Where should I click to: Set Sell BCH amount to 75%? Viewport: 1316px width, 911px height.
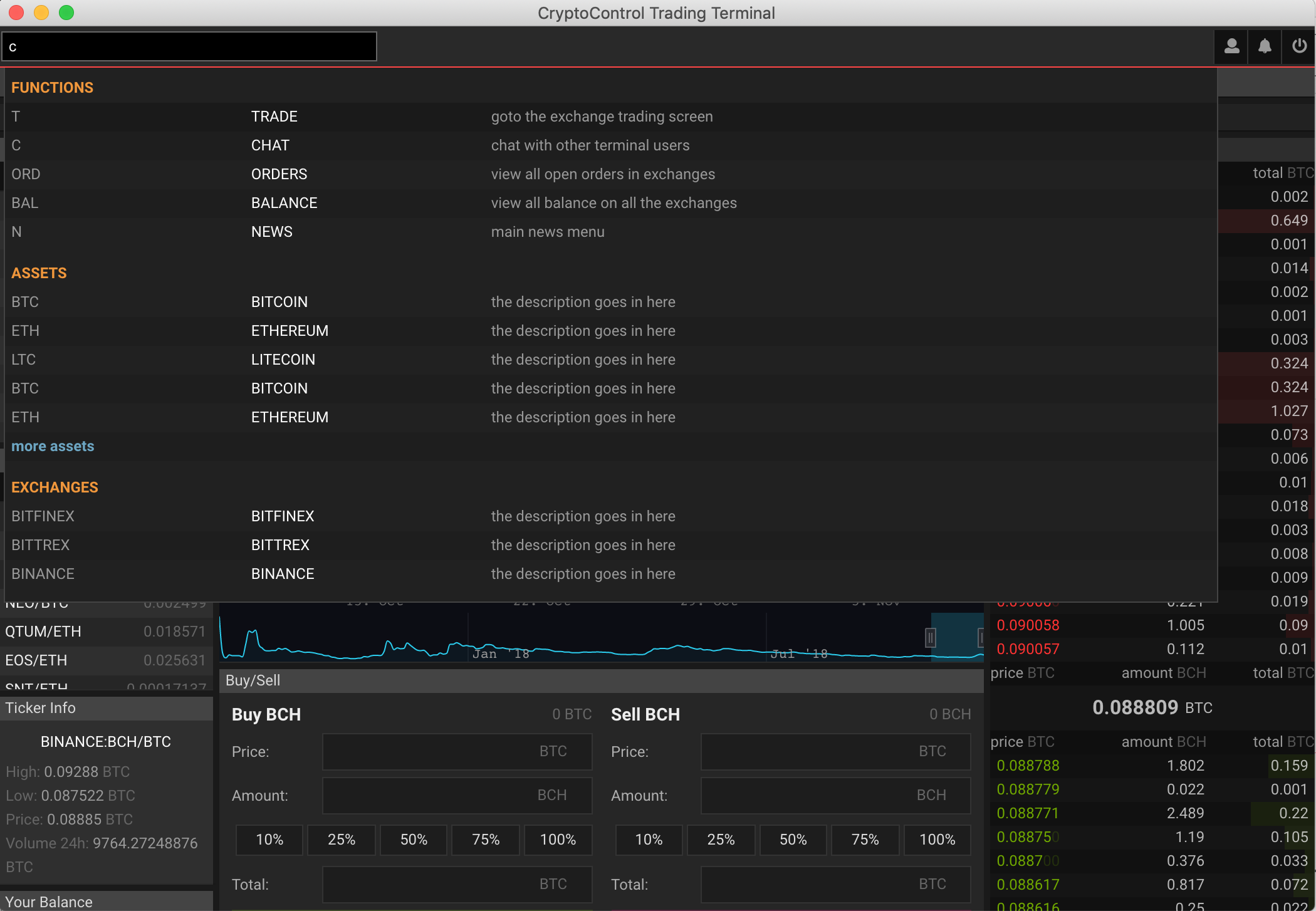click(x=865, y=840)
